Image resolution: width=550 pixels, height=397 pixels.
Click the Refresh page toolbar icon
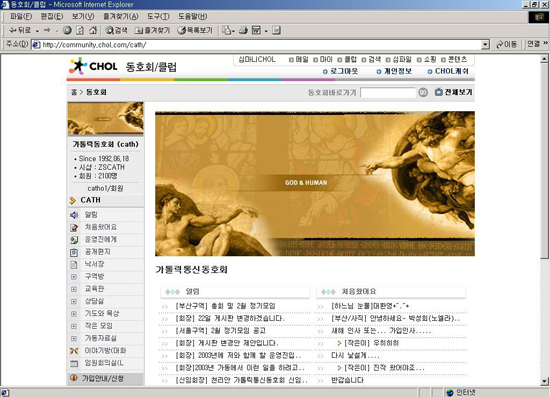80,31
